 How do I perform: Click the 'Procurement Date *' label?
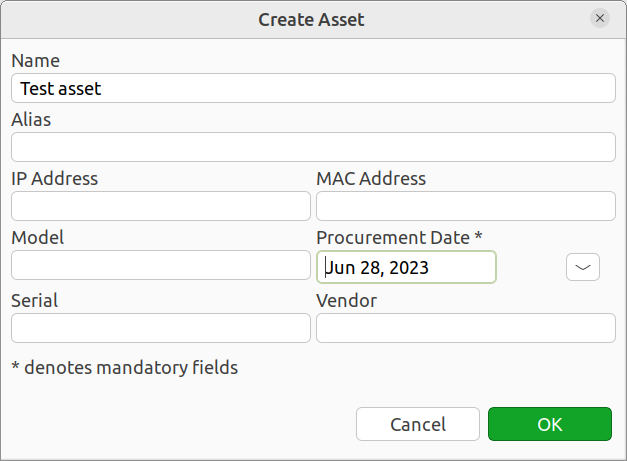coord(399,238)
